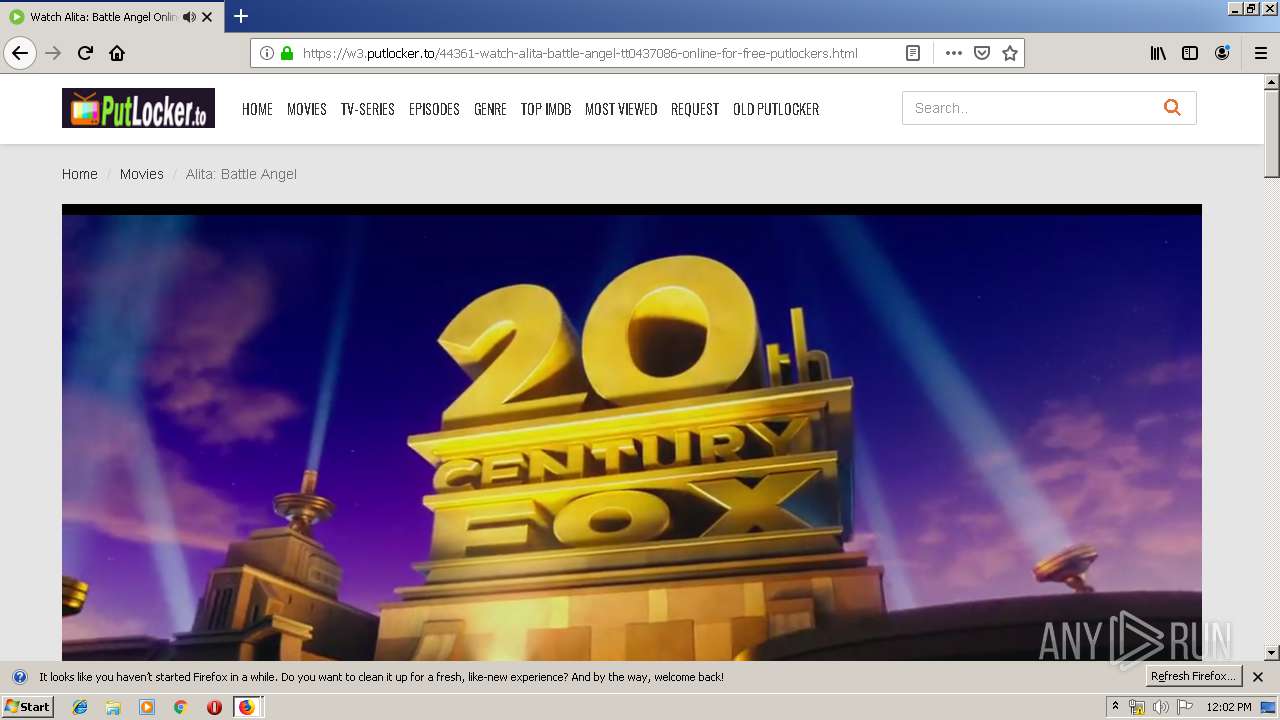Click the browser forward arrow

pos(53,53)
